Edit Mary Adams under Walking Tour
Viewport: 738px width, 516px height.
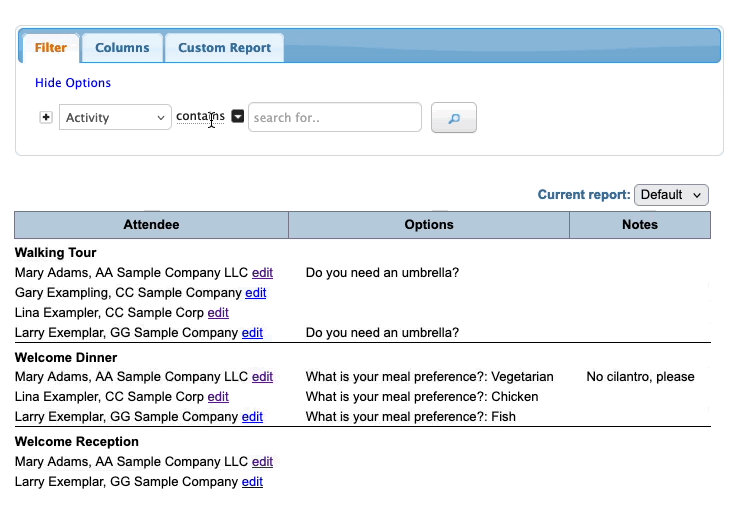tap(262, 272)
